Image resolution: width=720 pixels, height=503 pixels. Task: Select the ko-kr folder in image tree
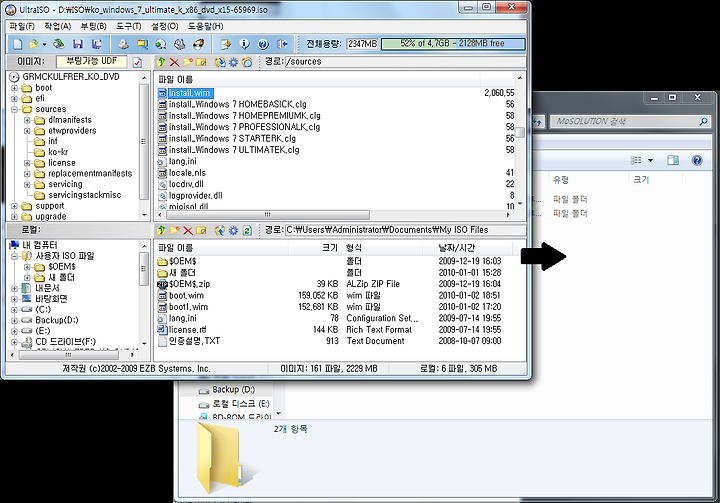click(58, 152)
